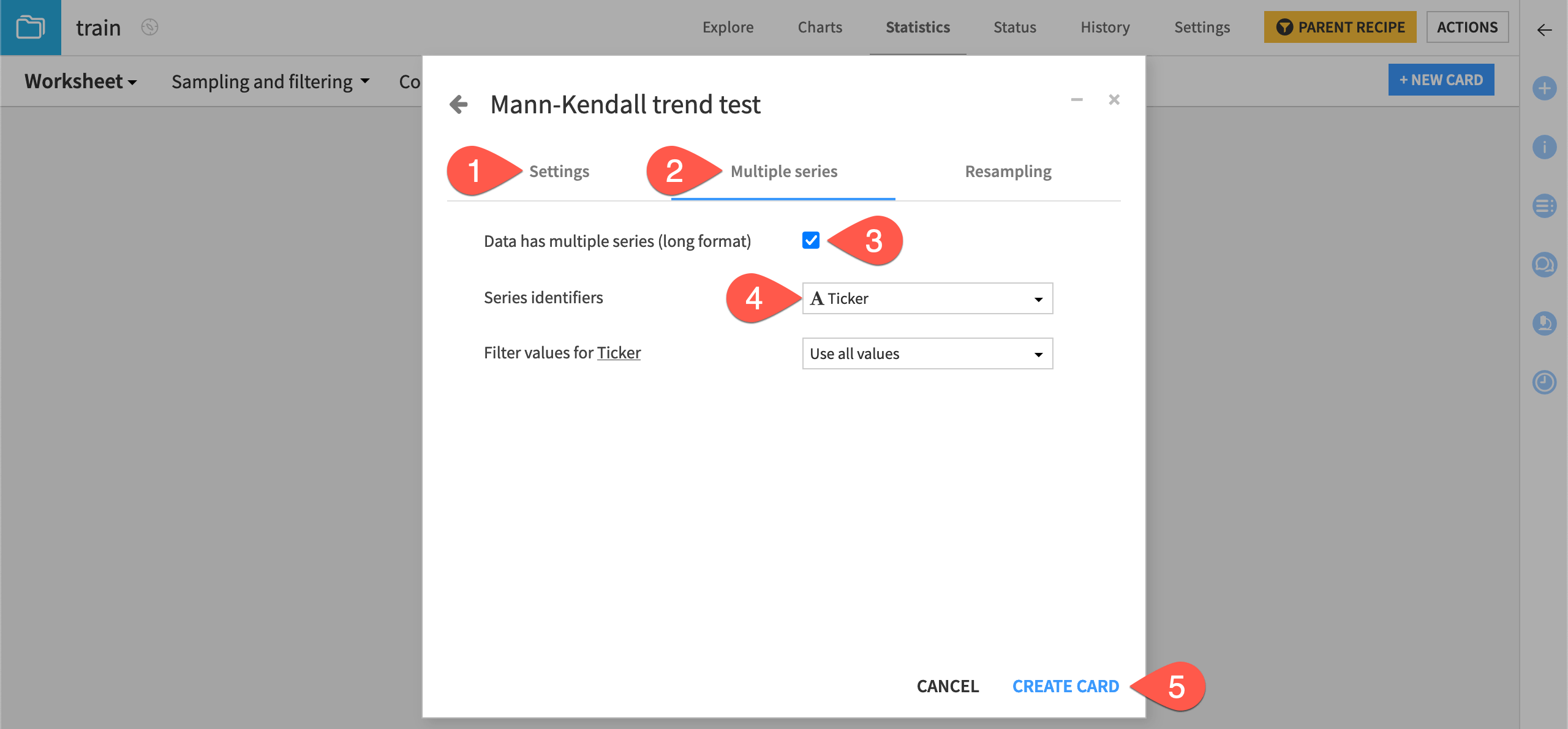
Task: Open the list schema sidebar icon
Action: pos(1544,206)
